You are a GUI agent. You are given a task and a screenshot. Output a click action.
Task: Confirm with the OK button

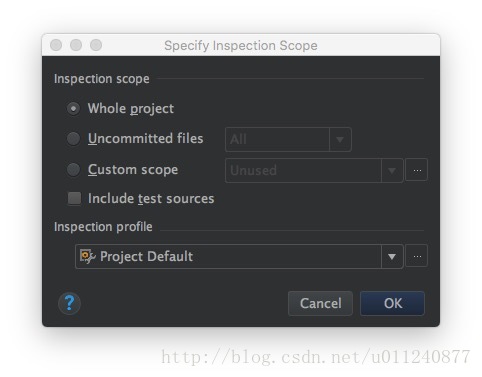[x=392, y=303]
